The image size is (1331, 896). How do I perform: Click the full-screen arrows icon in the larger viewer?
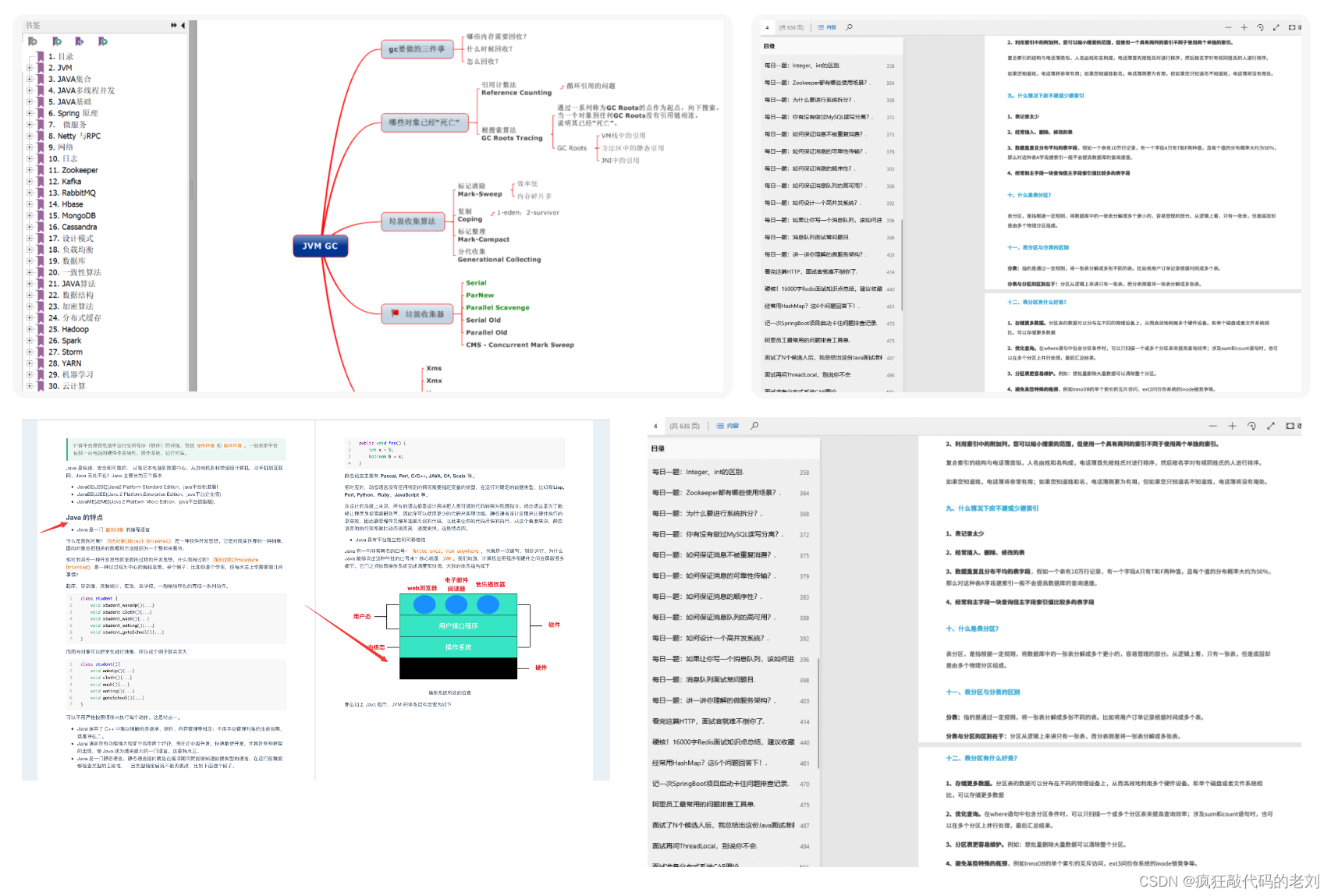(1271, 426)
